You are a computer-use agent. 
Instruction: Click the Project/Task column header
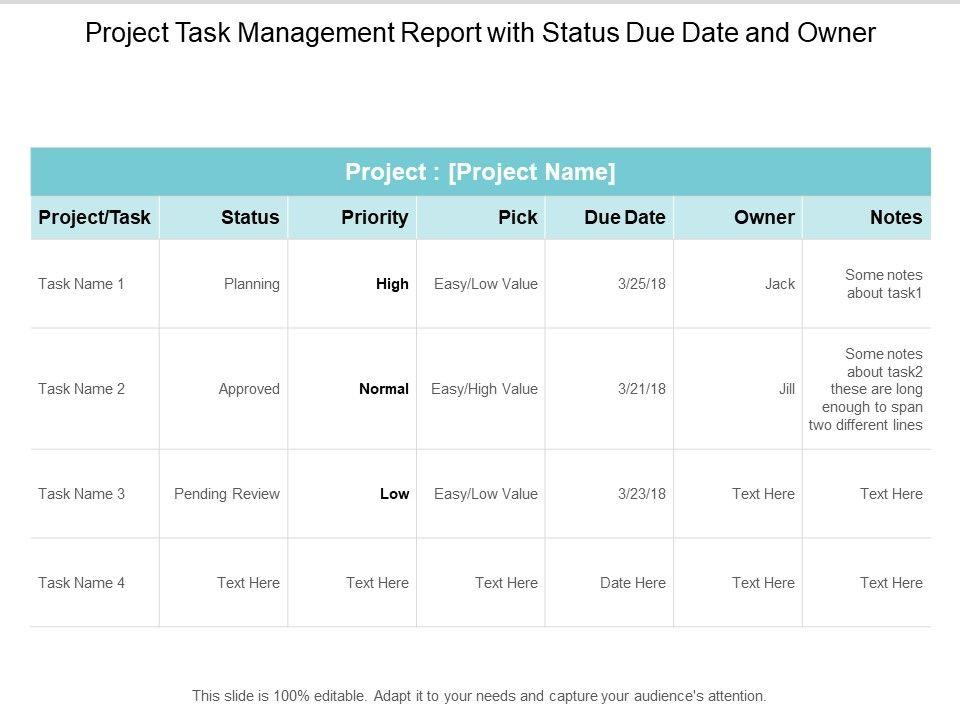click(x=94, y=217)
